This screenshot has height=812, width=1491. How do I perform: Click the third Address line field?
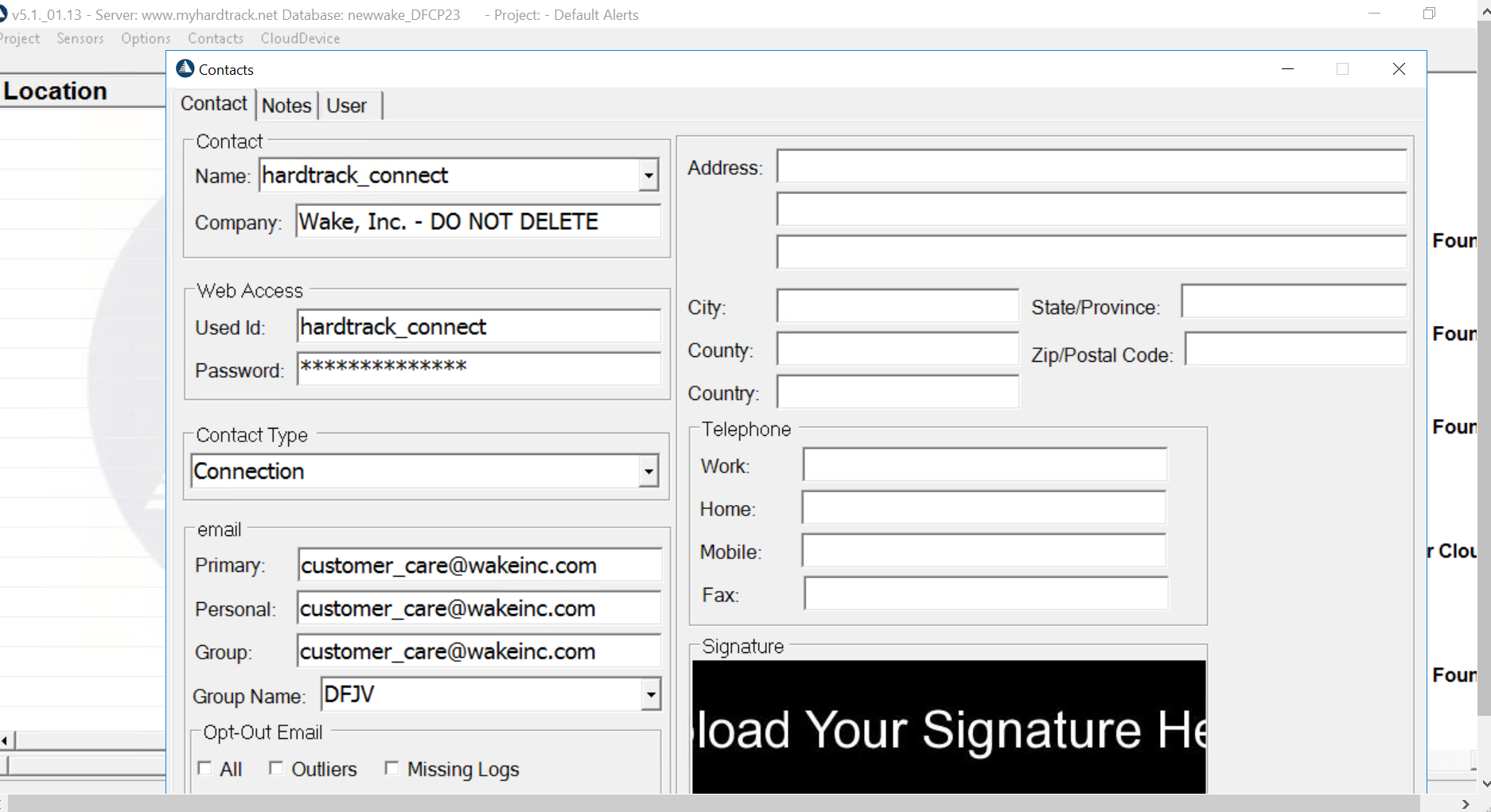click(x=1092, y=252)
